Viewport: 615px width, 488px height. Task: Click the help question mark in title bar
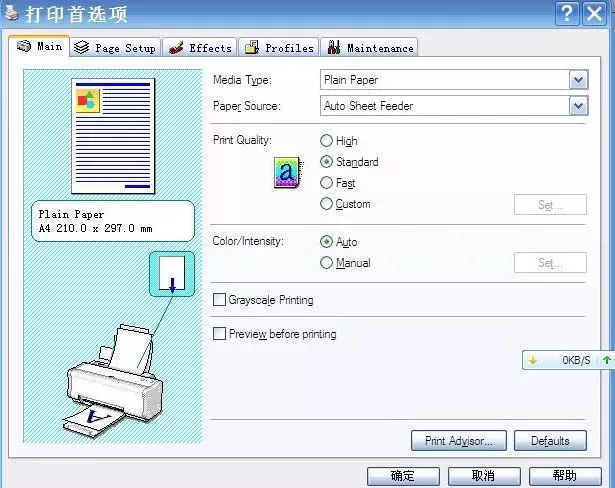pos(567,14)
